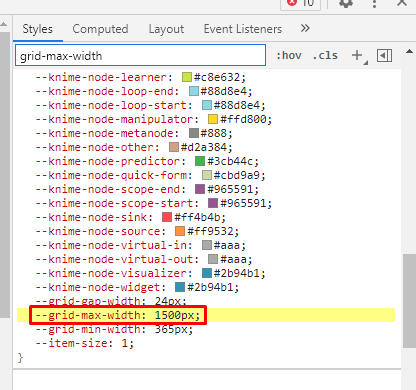Open color picker for --knime-node-metanode swatch
The height and width of the screenshot is (390, 416).
pos(194,133)
